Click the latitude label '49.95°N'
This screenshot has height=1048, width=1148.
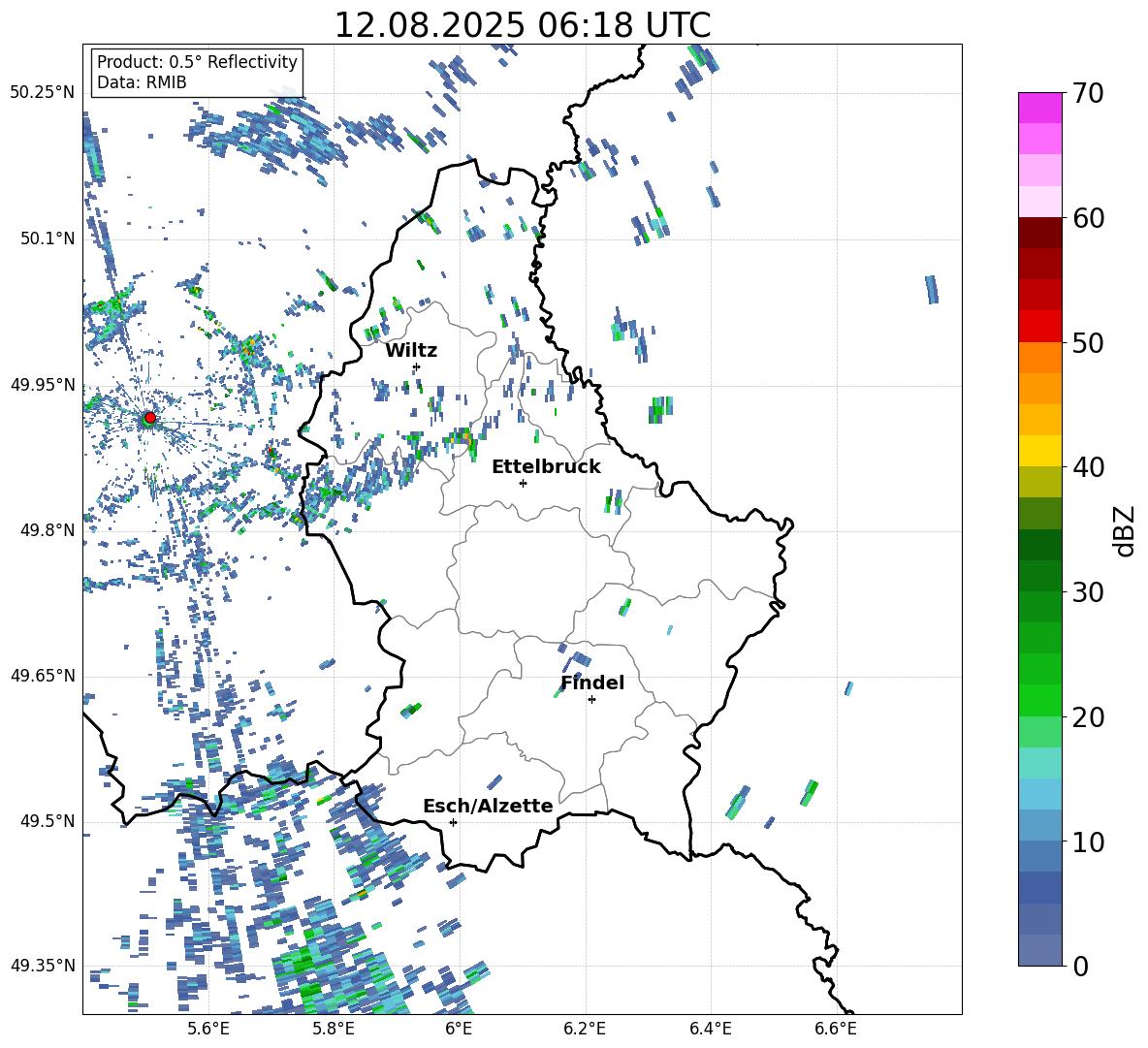43,384
